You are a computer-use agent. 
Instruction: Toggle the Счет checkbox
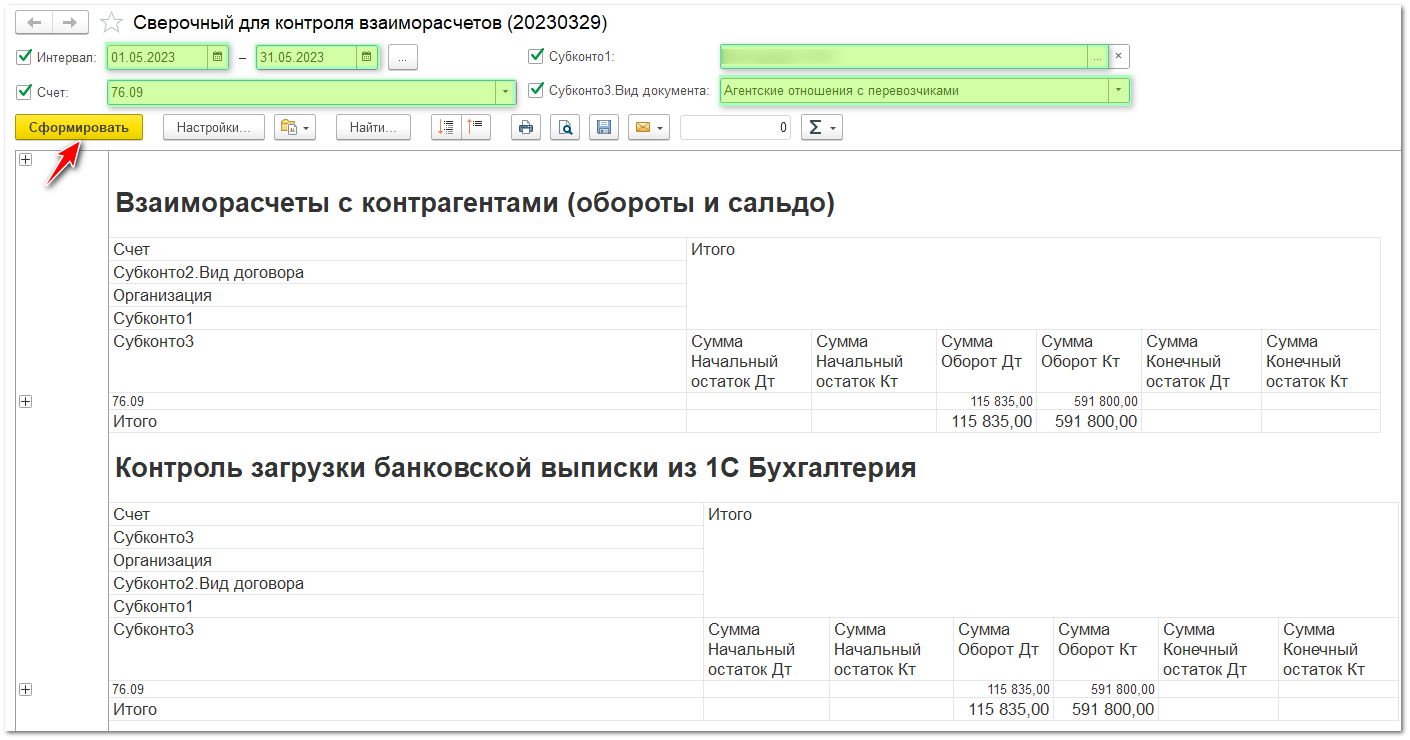25,92
